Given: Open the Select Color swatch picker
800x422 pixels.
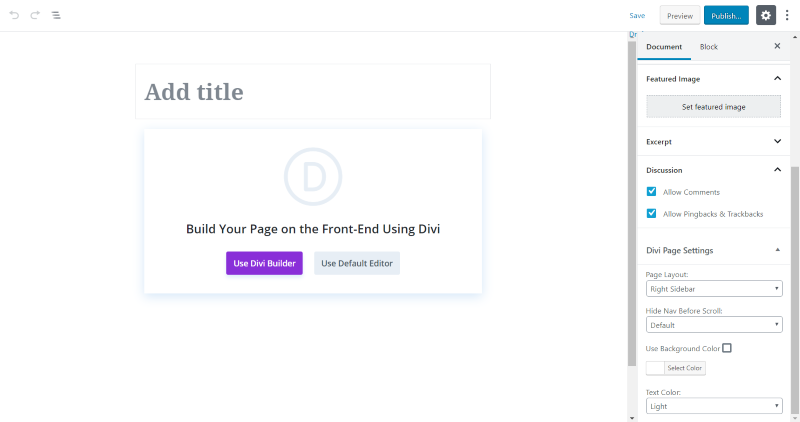Looking at the screenshot, I should [x=676, y=368].
